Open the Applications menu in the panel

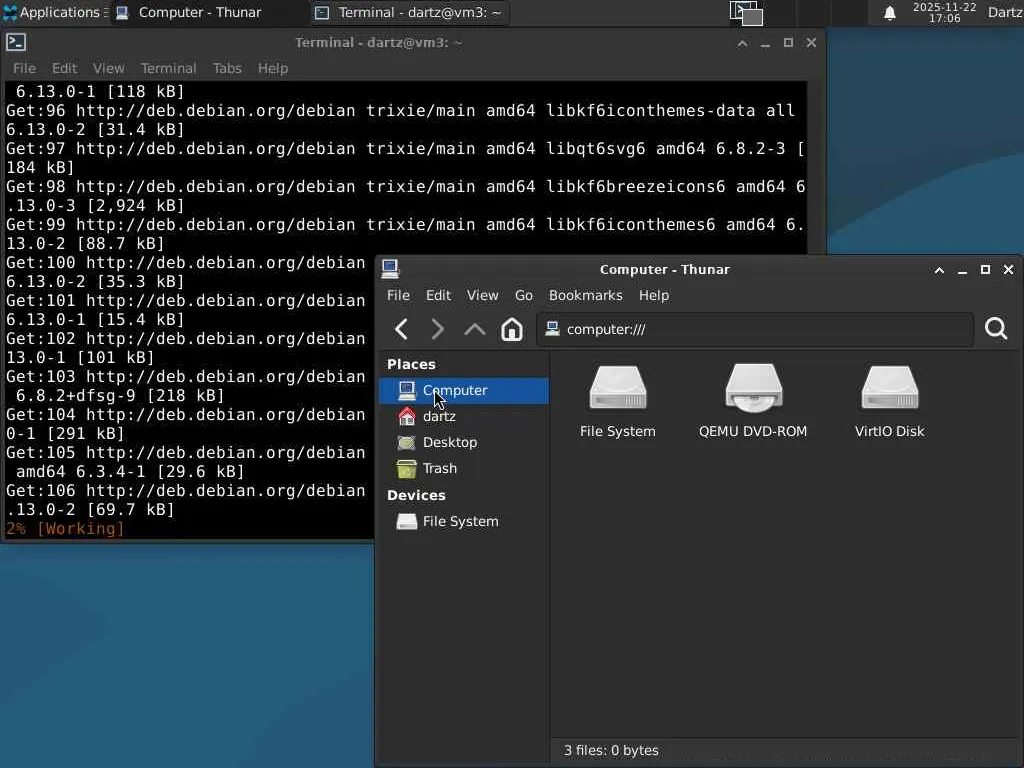[x=53, y=12]
